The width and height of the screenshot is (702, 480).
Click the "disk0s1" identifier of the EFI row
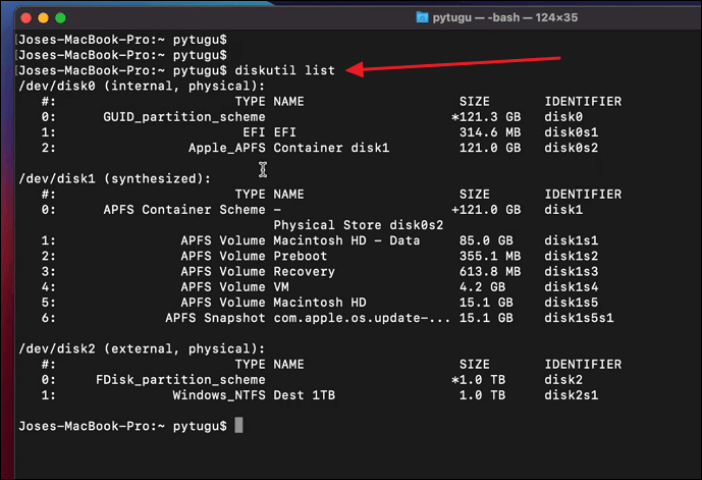(570, 132)
